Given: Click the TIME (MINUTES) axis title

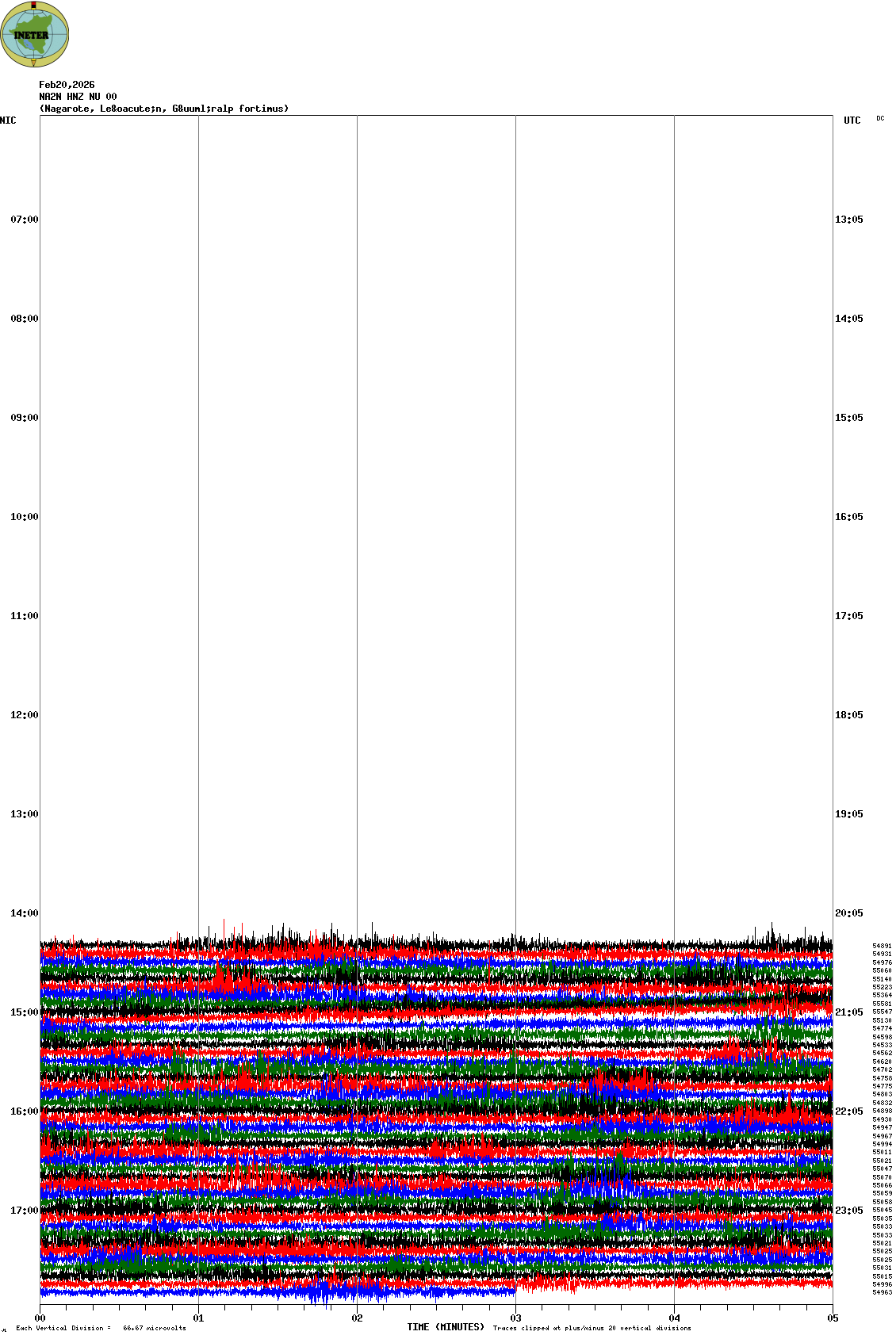Looking at the screenshot, I should pyautogui.click(x=446, y=1327).
